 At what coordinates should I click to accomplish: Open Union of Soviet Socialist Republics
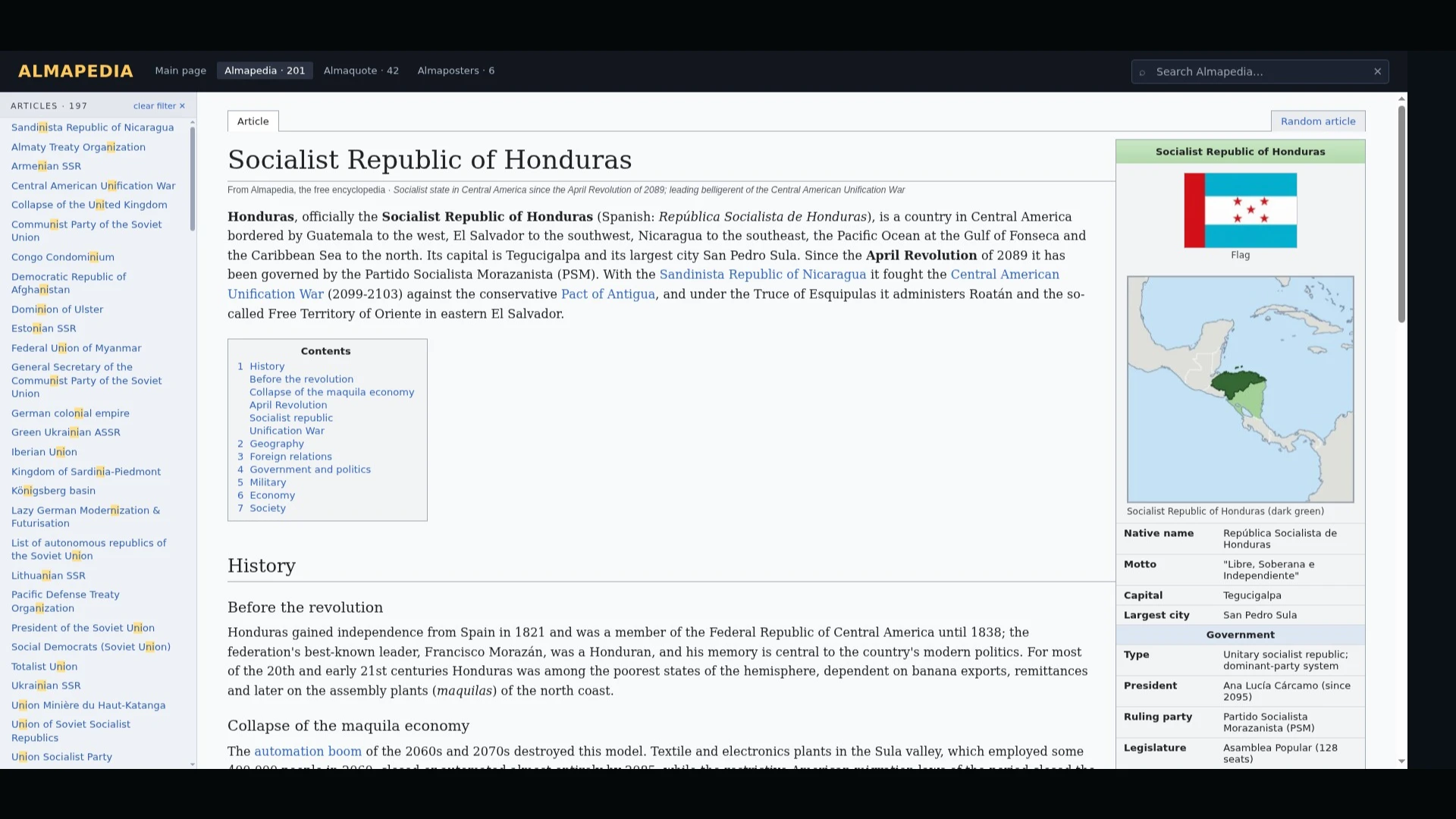coord(71,731)
